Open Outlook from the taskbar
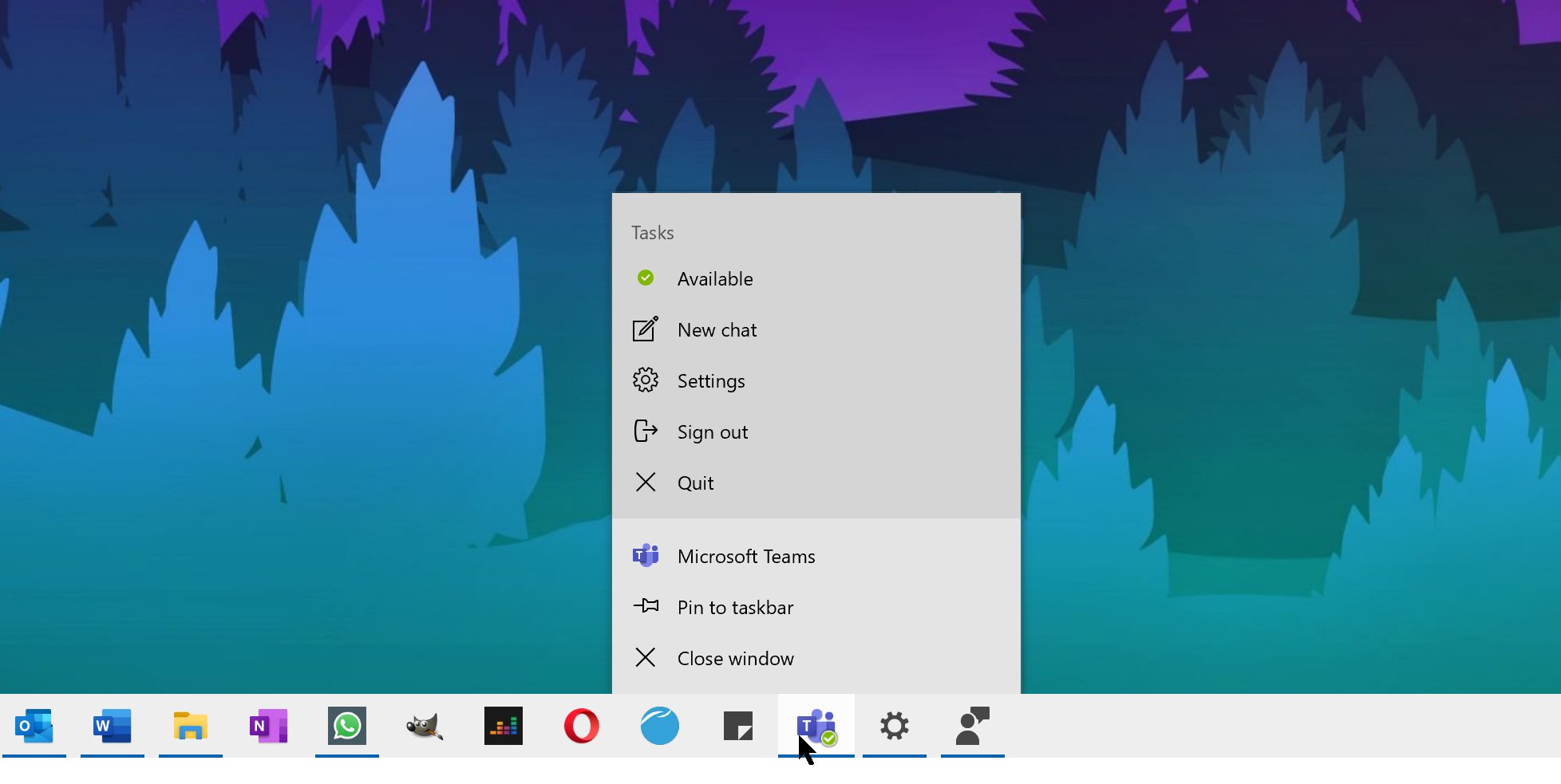1561x784 pixels. click(34, 726)
